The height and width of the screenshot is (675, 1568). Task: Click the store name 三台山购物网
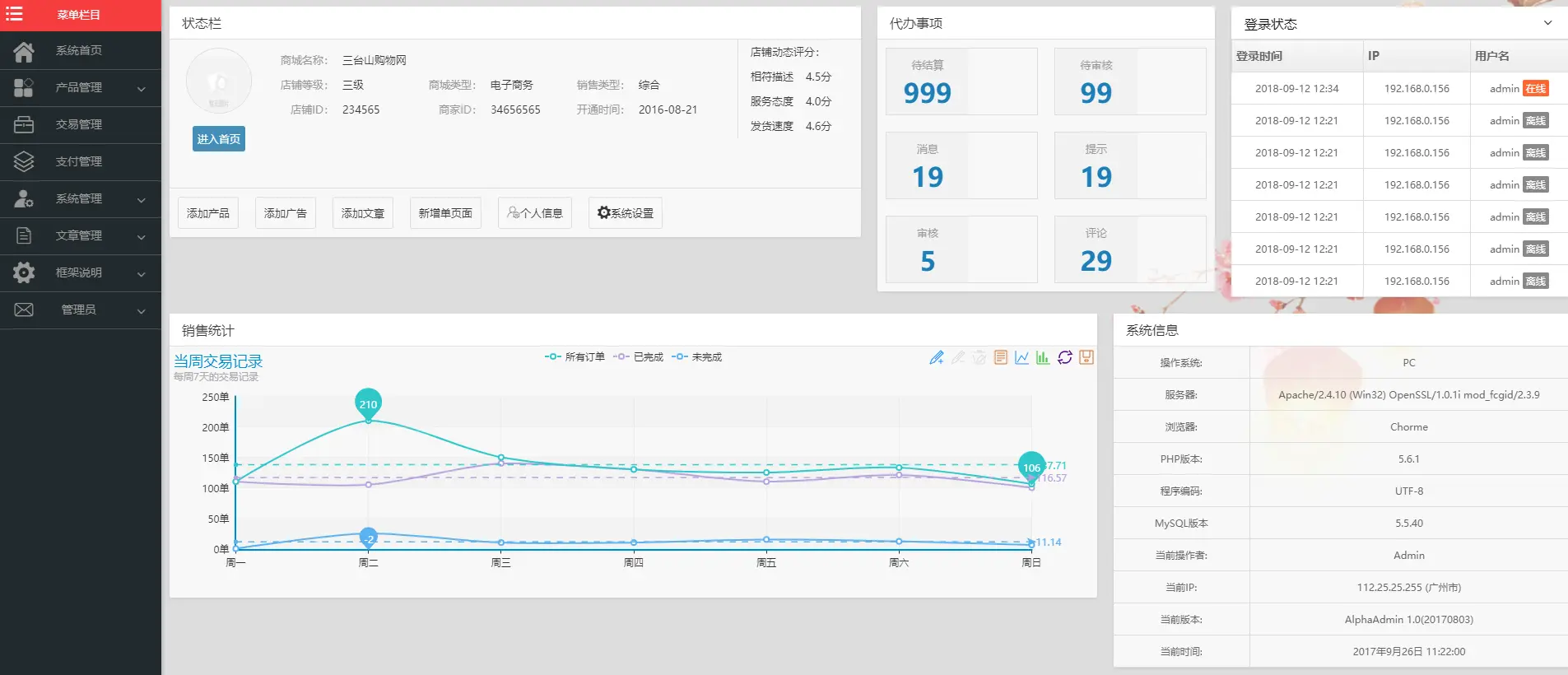click(x=375, y=60)
